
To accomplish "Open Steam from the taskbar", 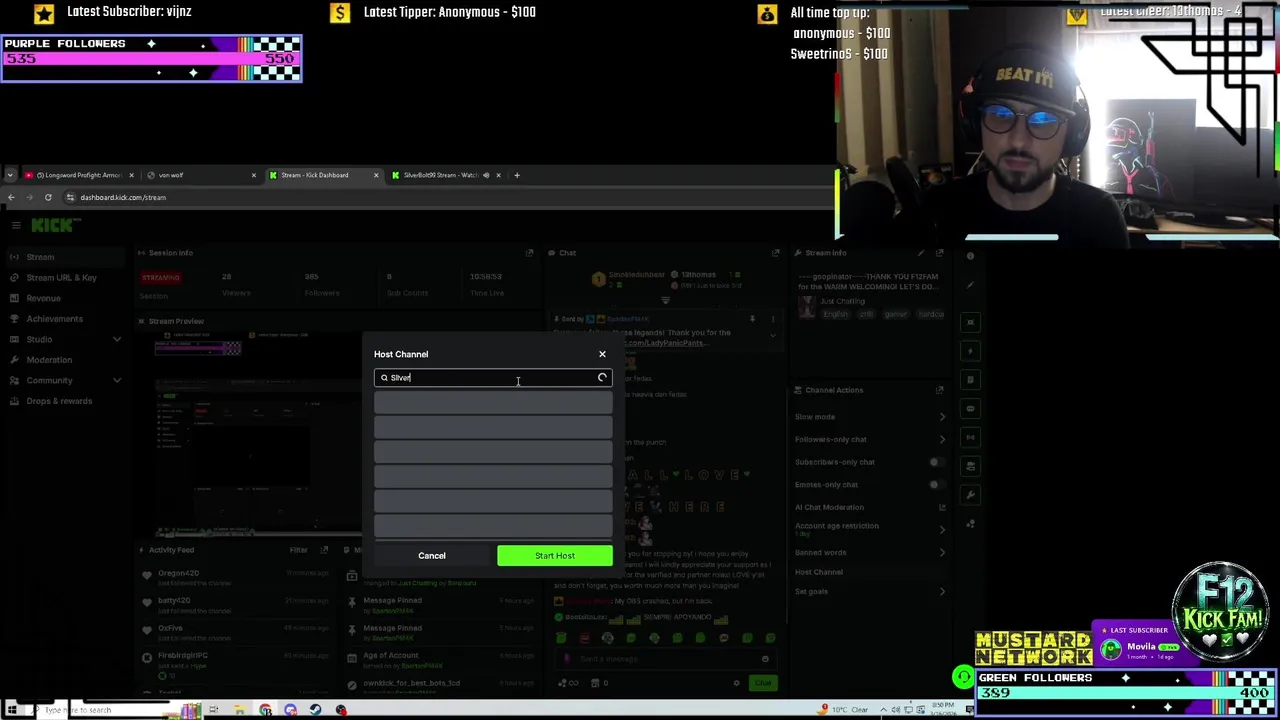I will click(315, 710).
